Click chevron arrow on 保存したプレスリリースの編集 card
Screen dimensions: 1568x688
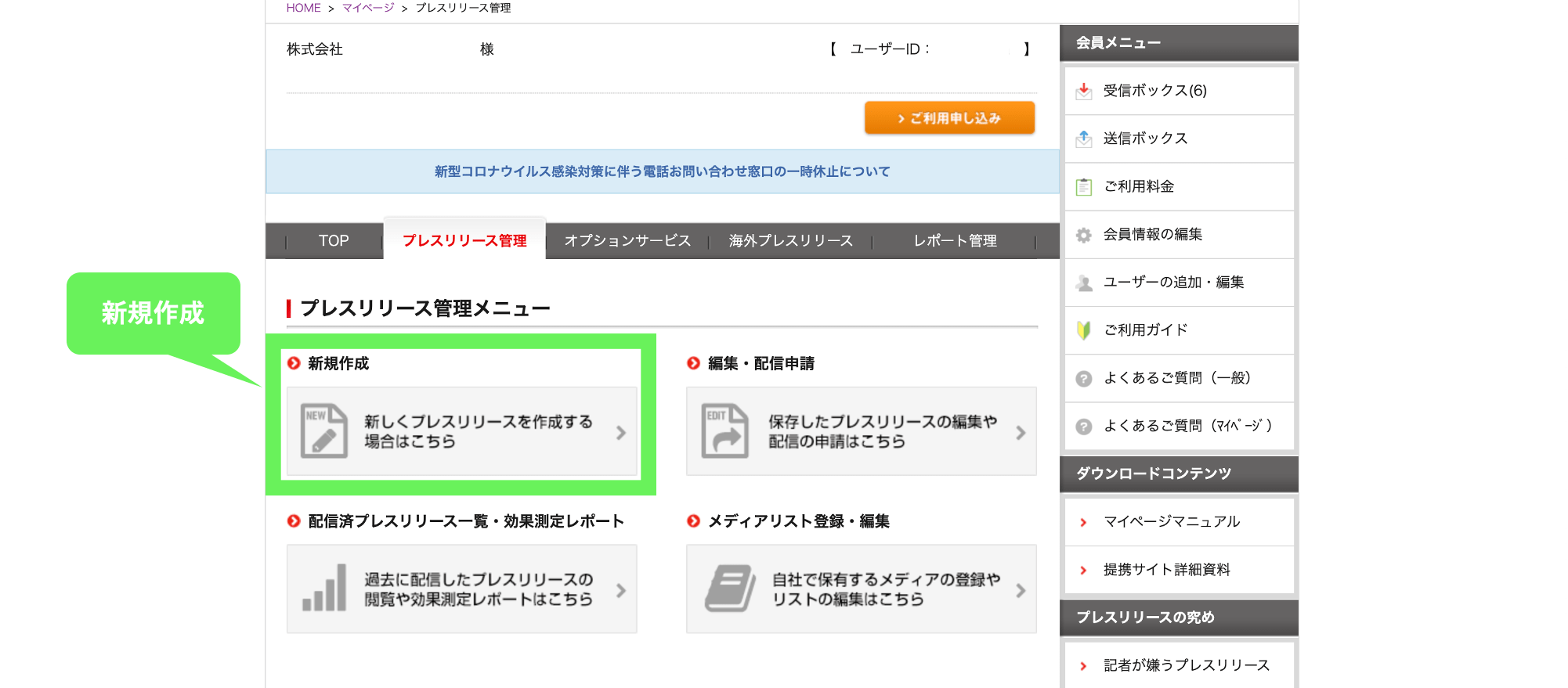1021,432
